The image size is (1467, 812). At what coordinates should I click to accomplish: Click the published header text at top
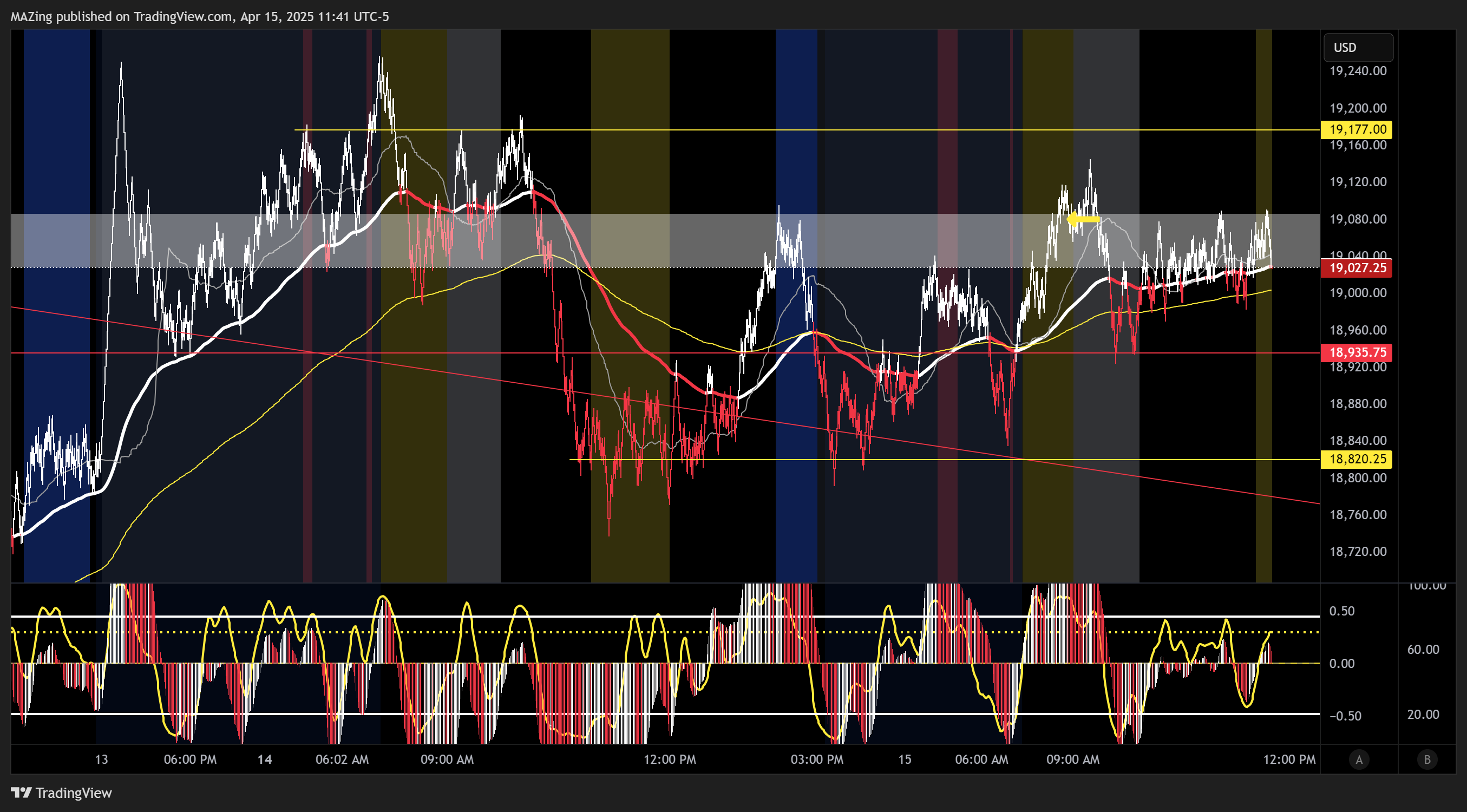pyautogui.click(x=200, y=17)
